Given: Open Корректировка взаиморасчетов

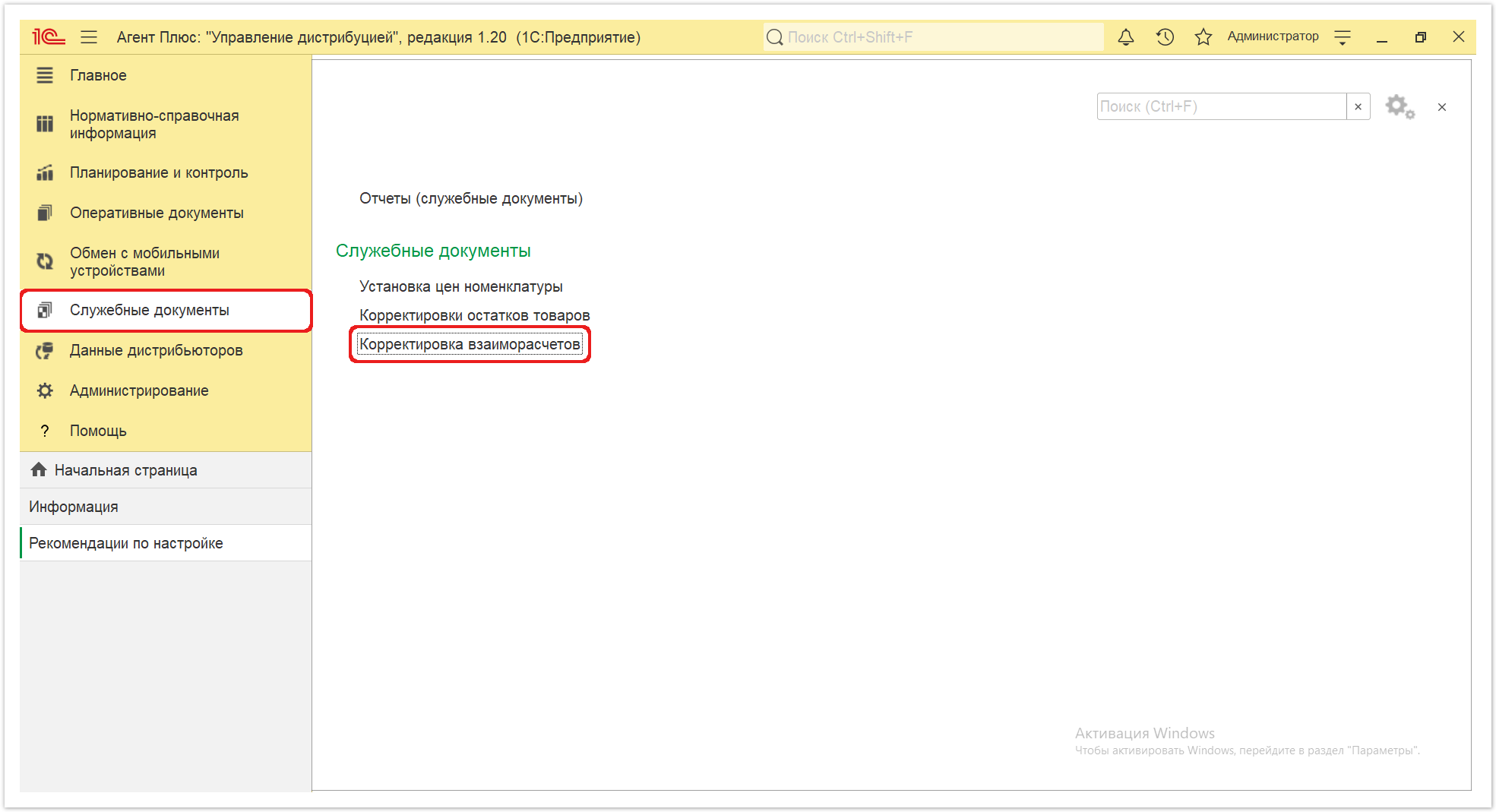Looking at the screenshot, I should pyautogui.click(x=470, y=344).
